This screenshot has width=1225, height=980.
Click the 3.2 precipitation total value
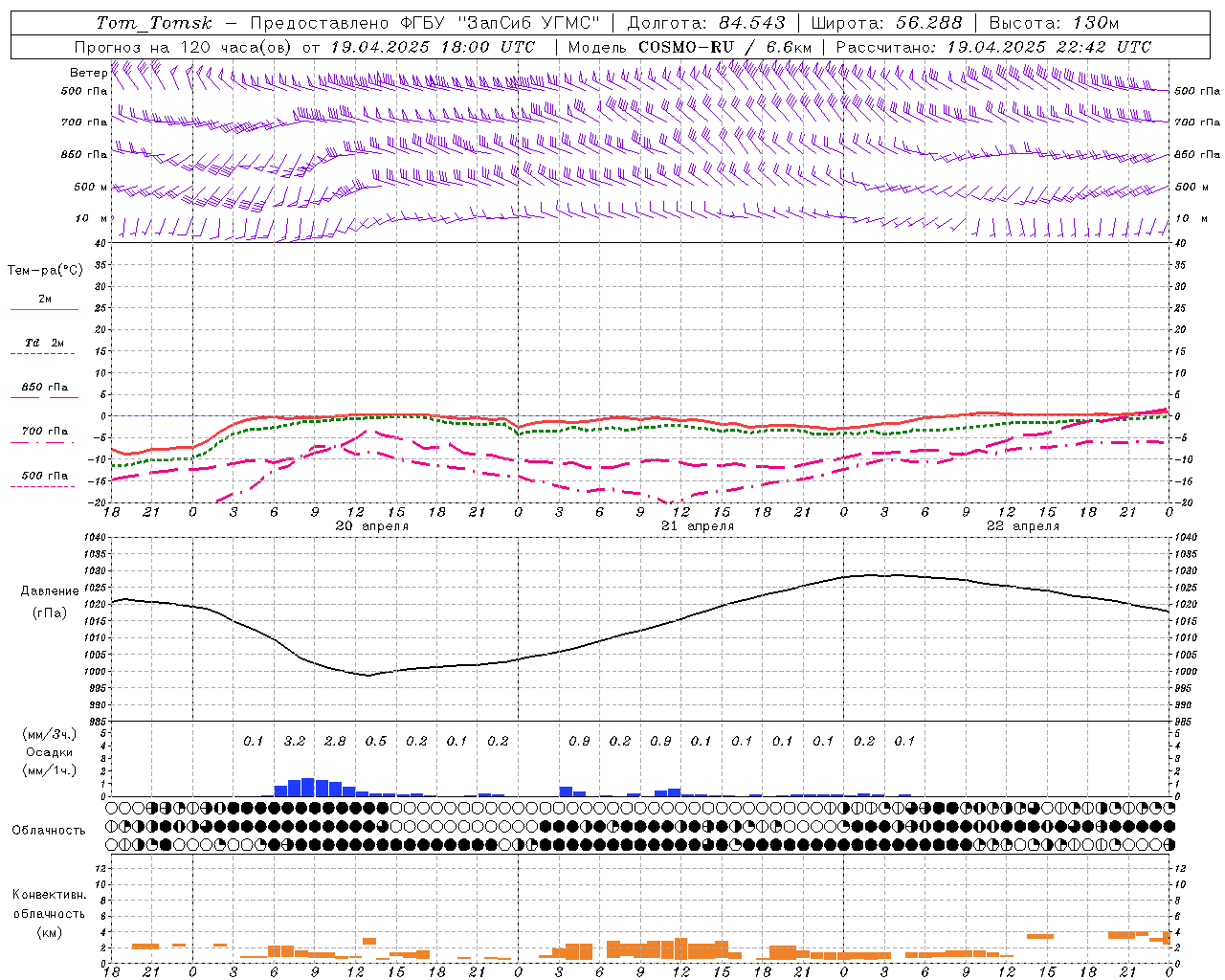pyautogui.click(x=294, y=741)
